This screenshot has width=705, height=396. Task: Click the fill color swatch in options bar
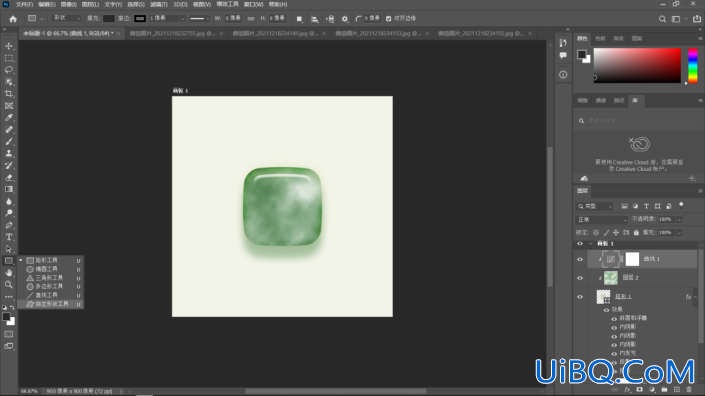click(x=108, y=18)
